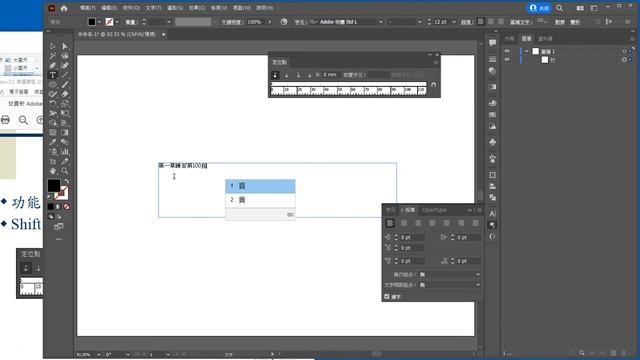Select the Magic Wand tool
Image resolution: width=640 pixels, height=360 pixels.
pyautogui.click(x=53, y=56)
